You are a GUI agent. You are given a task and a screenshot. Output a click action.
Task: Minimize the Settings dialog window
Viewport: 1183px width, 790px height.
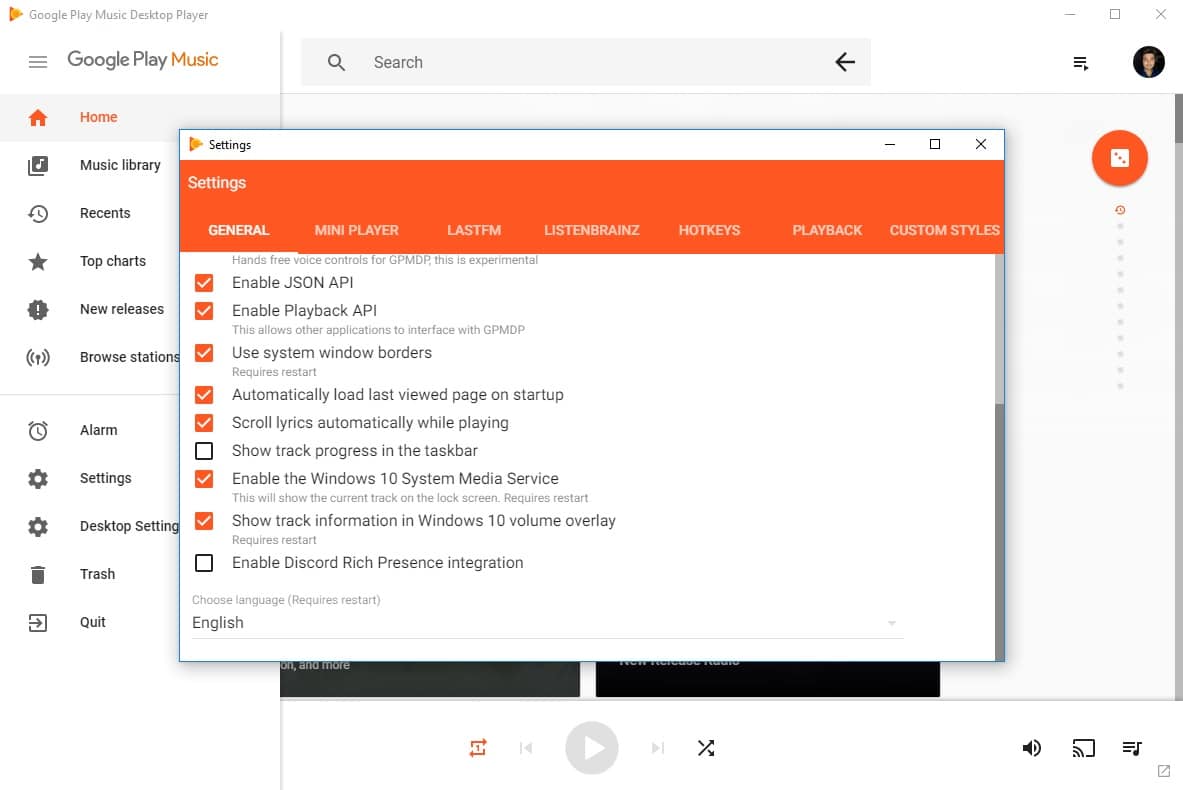point(890,144)
